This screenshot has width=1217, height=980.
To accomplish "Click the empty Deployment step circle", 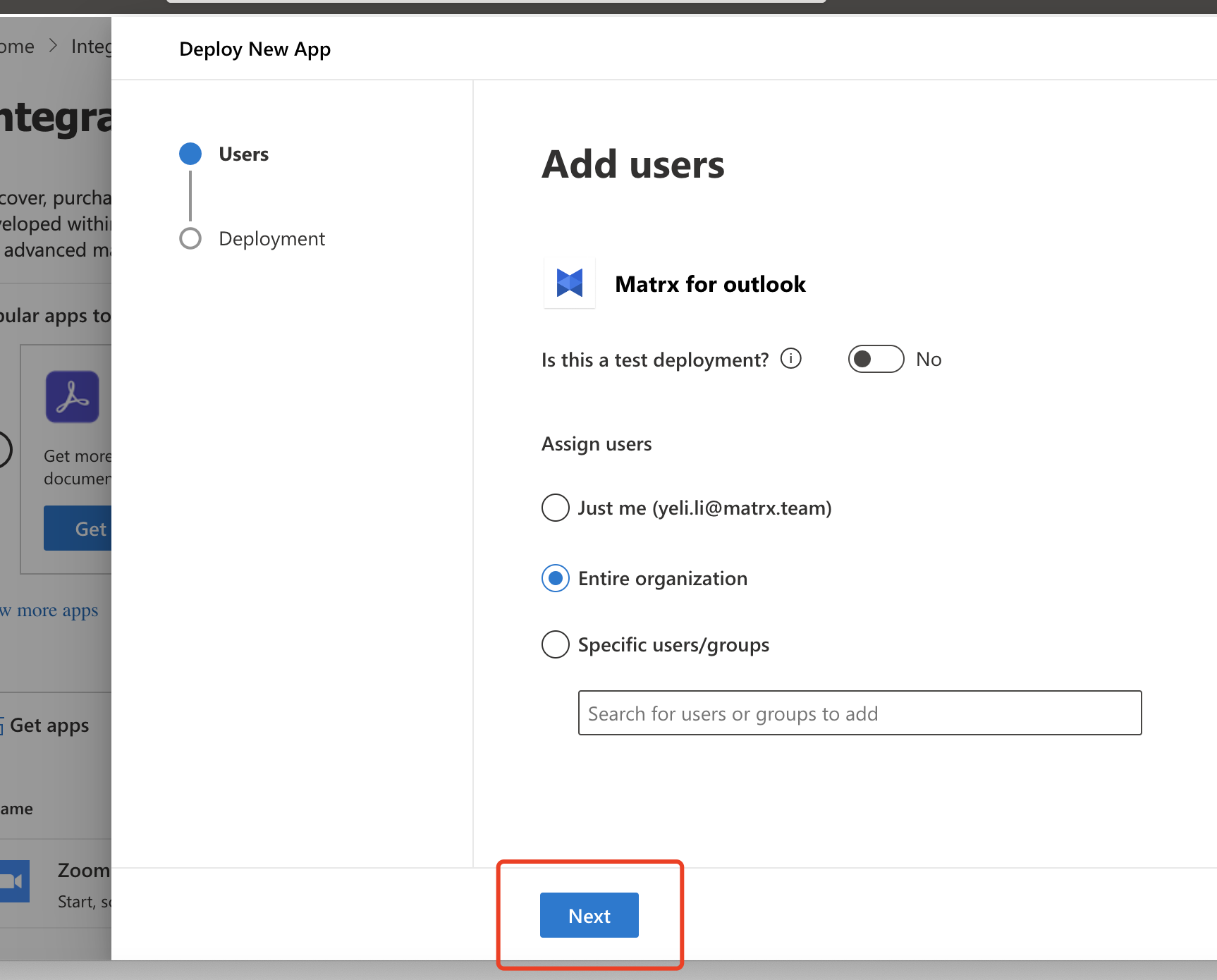I will [190, 238].
